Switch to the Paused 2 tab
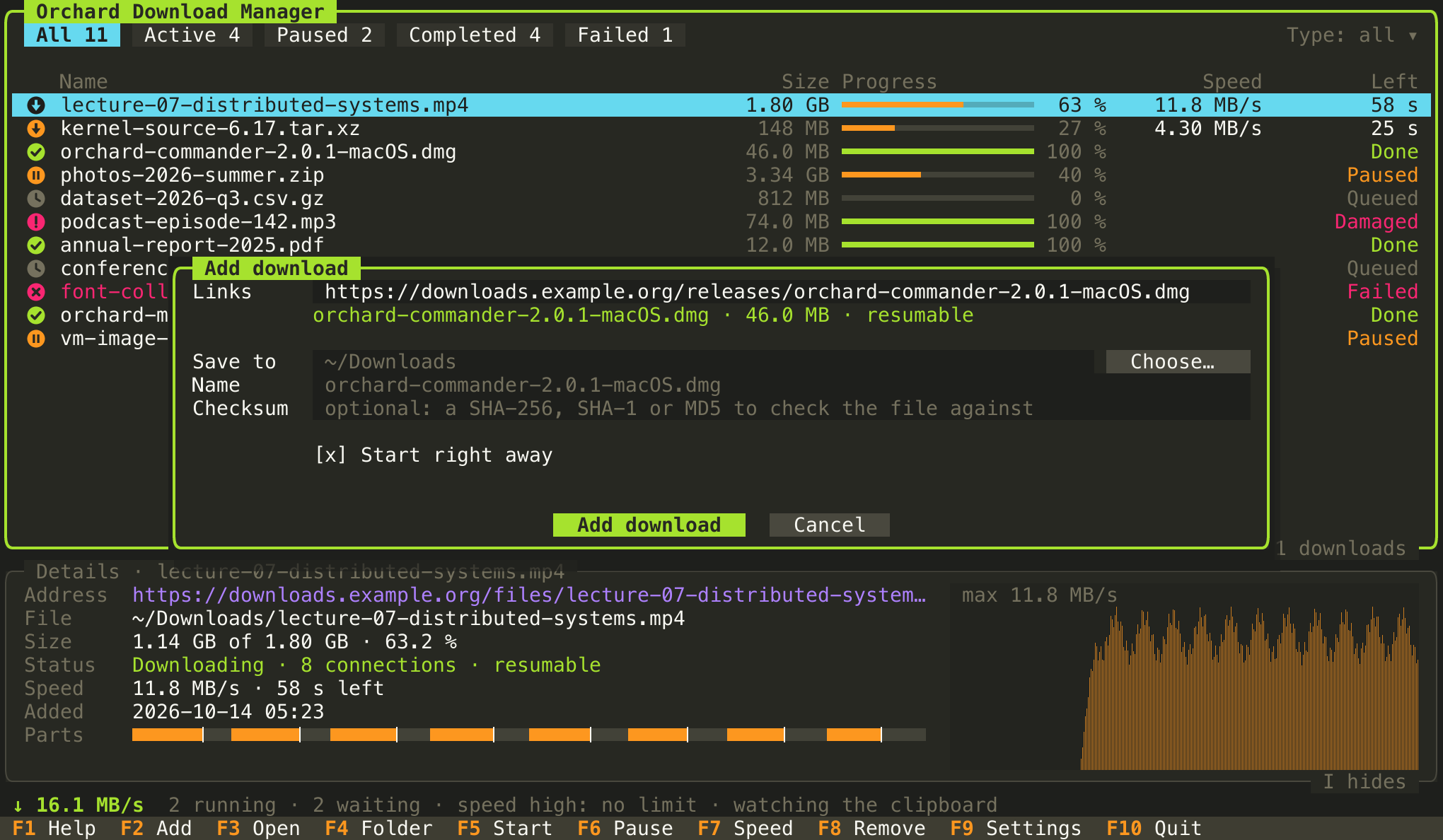The height and width of the screenshot is (840, 1443). [x=325, y=35]
